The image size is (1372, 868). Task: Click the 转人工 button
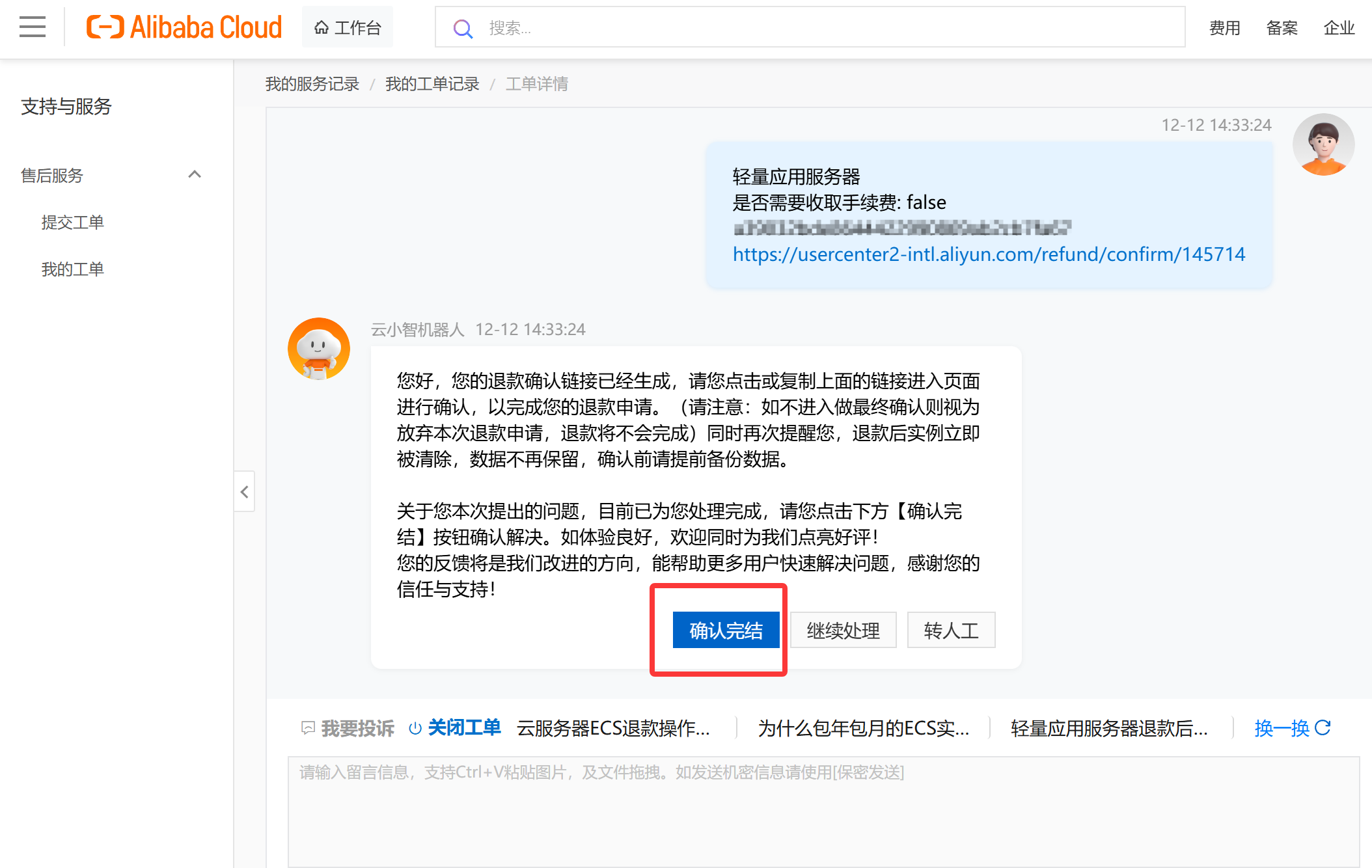pos(951,630)
